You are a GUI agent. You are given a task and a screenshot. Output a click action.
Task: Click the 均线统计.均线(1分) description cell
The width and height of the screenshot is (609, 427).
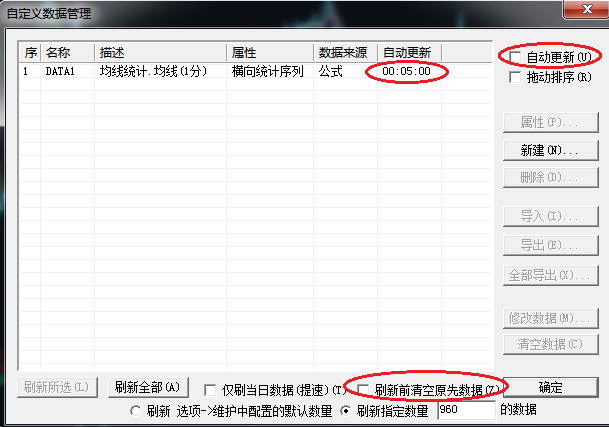153,71
